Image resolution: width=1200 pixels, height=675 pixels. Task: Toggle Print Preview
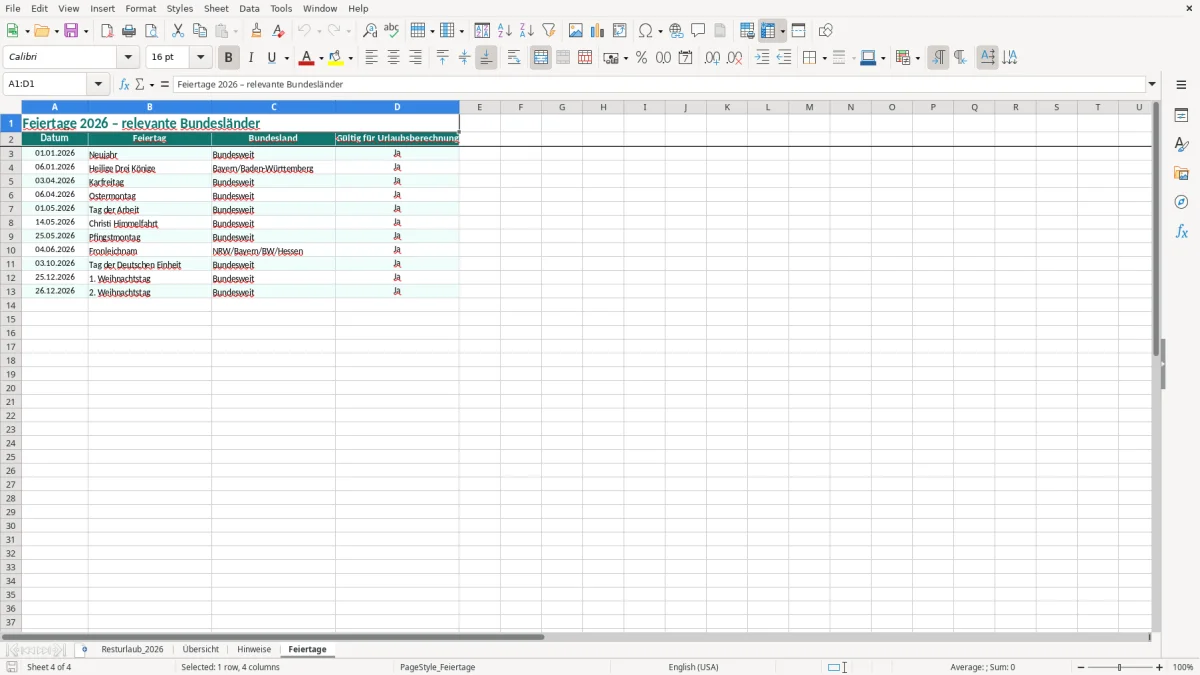[151, 31]
